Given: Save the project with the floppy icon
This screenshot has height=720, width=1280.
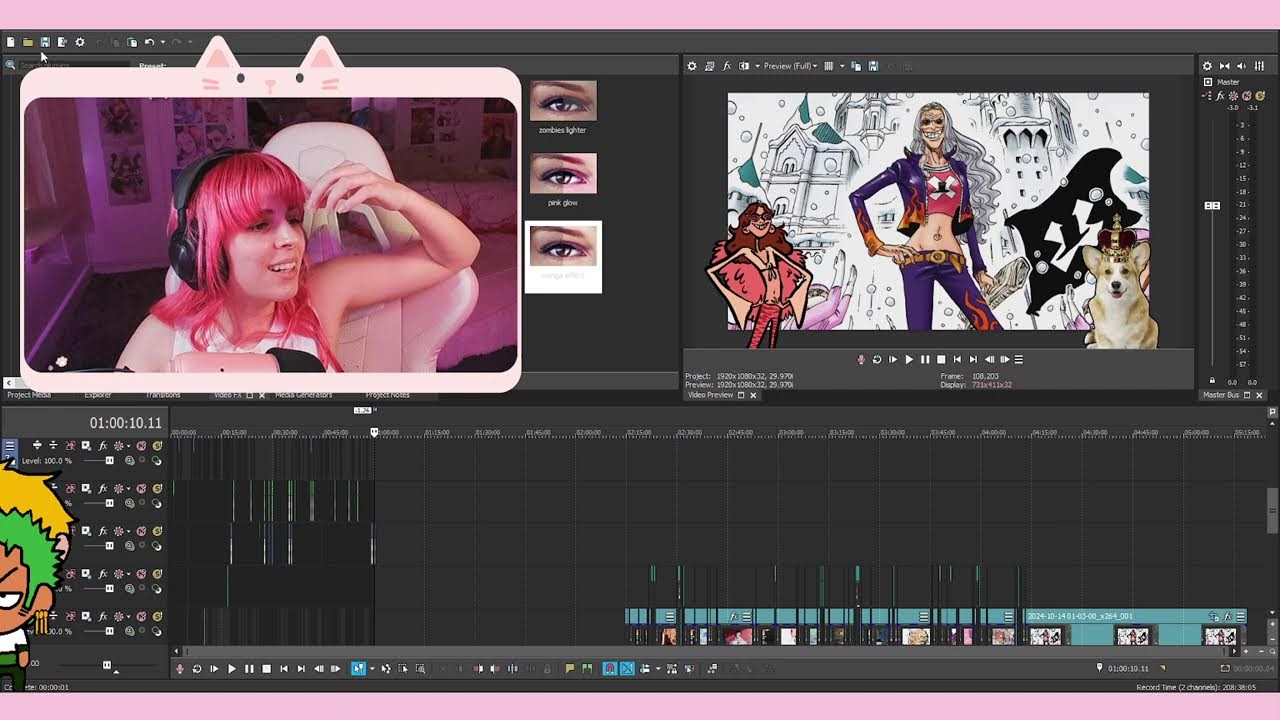Looking at the screenshot, I should pos(45,42).
